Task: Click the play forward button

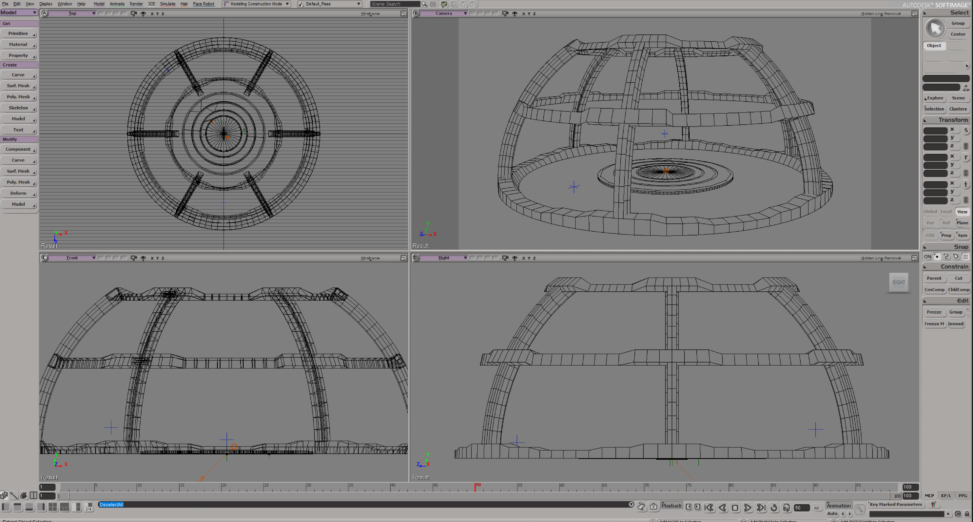Action: click(748, 507)
